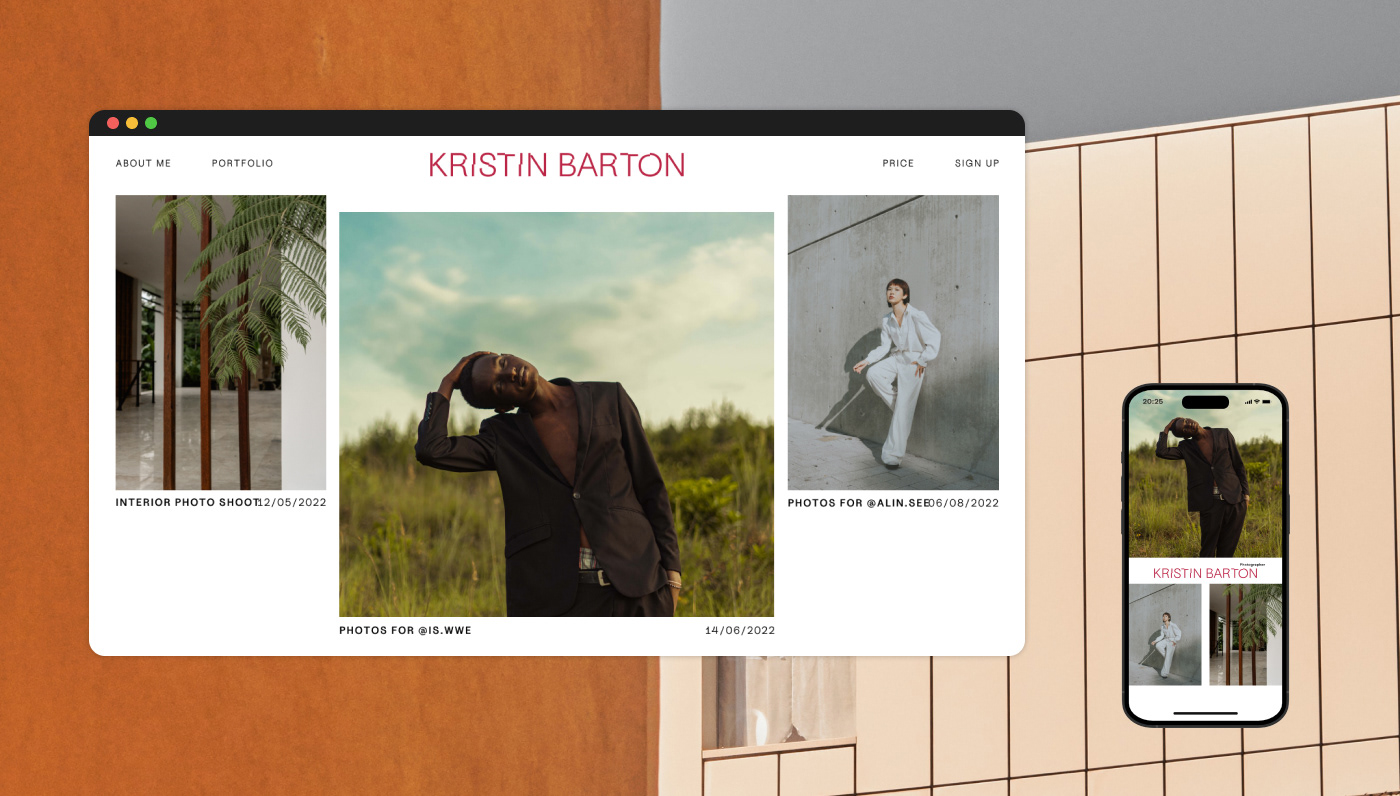Minimize the browser window with the yellow button
Viewport: 1400px width, 796px height.
[132, 123]
